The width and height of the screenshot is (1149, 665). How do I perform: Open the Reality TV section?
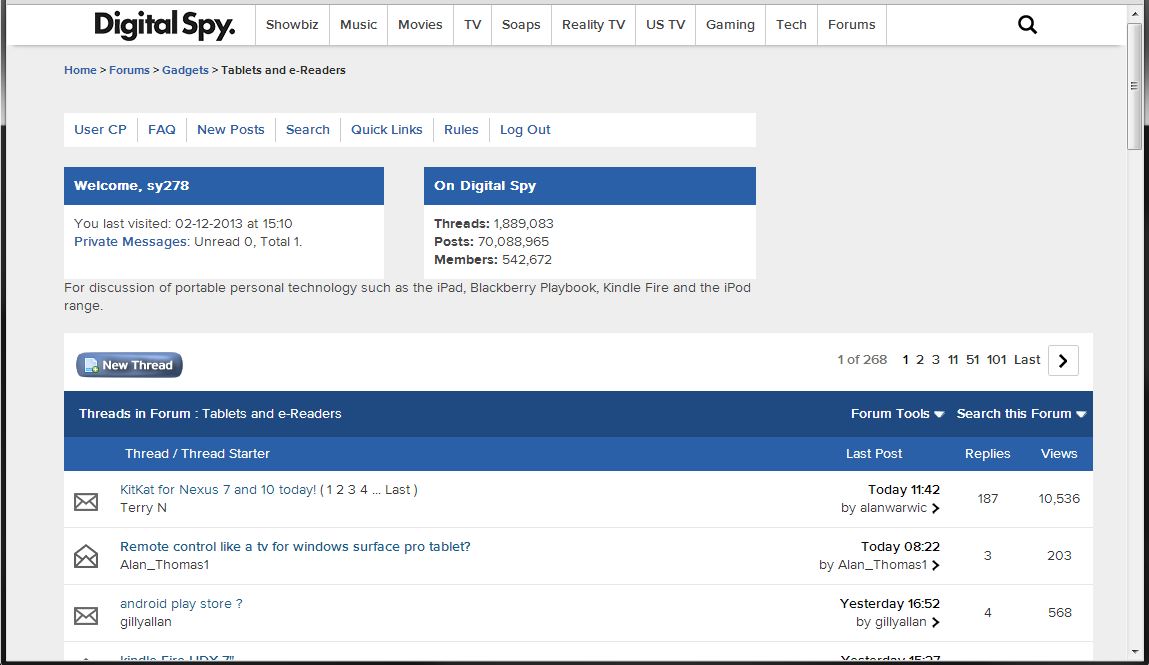tap(593, 24)
